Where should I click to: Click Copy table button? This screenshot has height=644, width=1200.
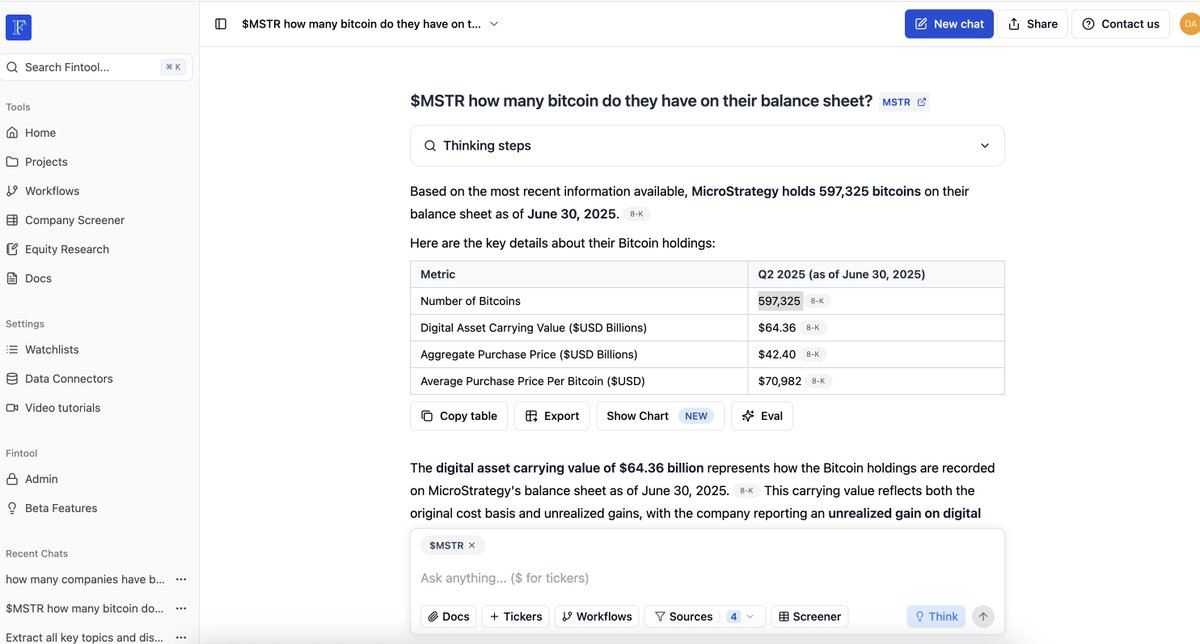459,416
